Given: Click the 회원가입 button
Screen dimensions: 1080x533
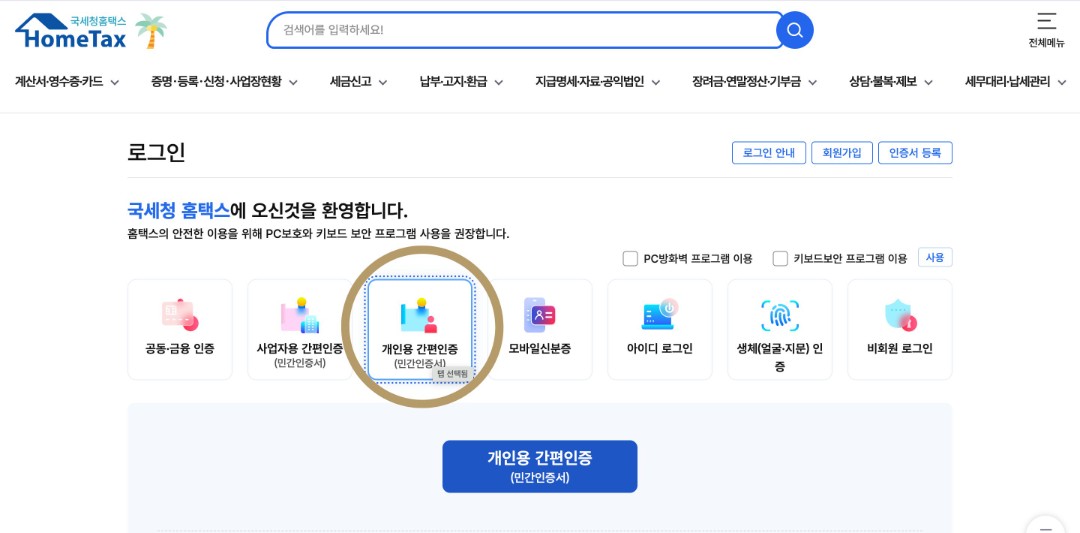Looking at the screenshot, I should pos(842,153).
